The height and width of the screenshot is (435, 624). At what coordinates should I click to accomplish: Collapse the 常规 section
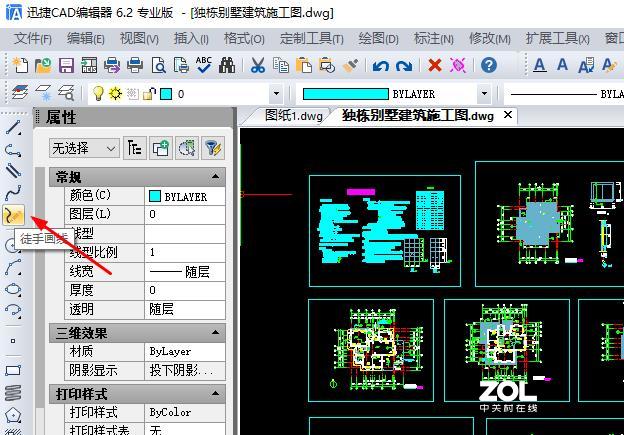[215, 177]
